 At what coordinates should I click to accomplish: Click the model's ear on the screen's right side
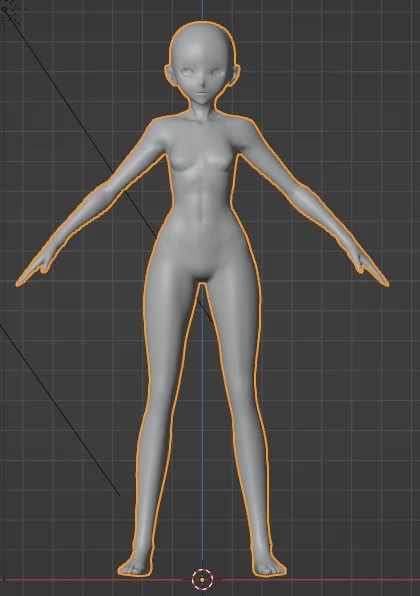coord(235,74)
